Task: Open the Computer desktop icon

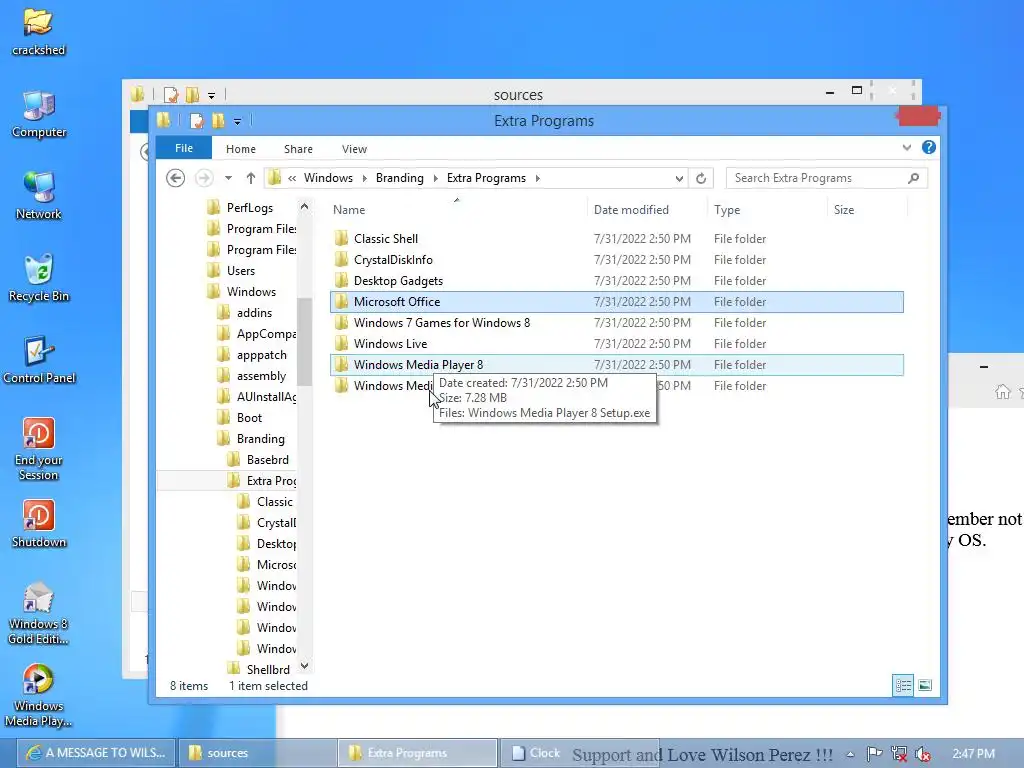Action: 39,114
